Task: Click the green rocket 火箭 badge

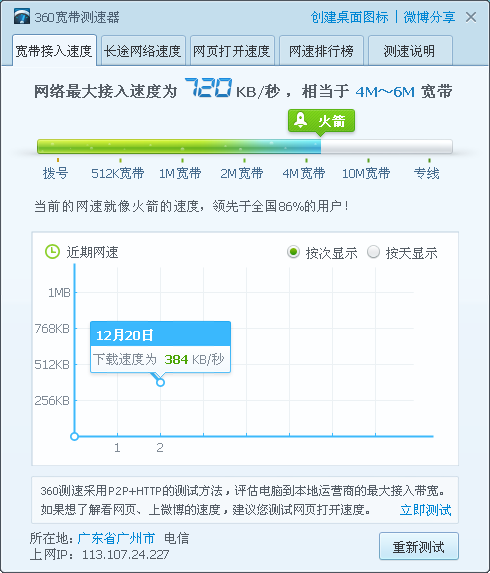Action: [x=321, y=121]
